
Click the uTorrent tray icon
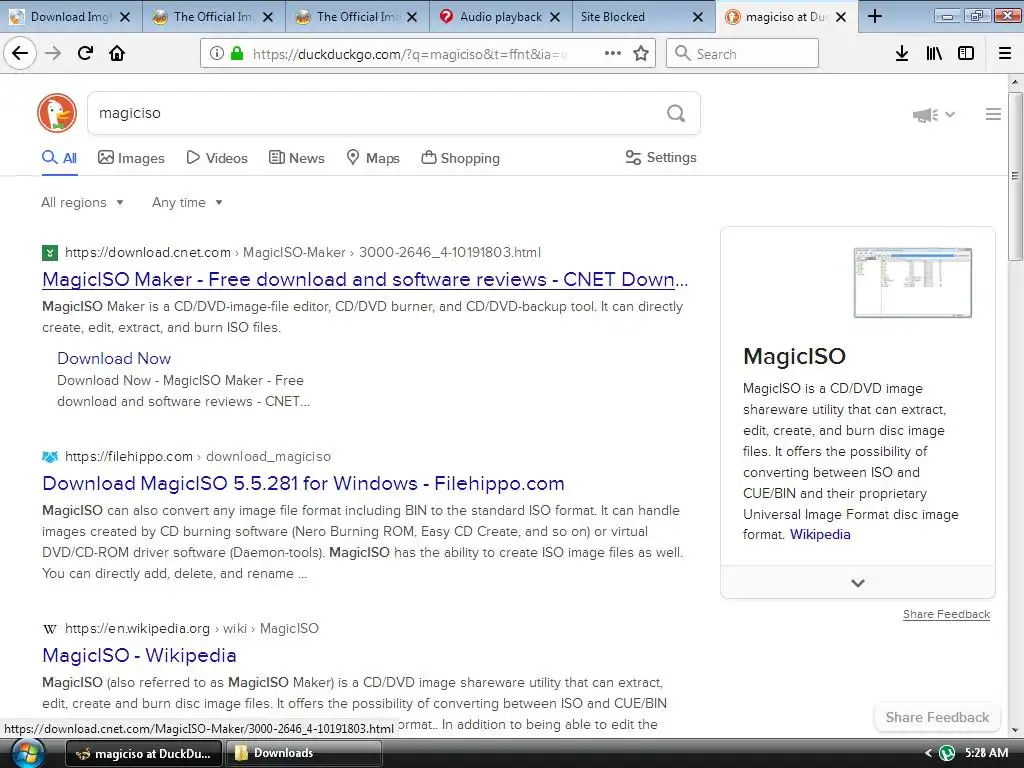pyautogui.click(x=947, y=754)
